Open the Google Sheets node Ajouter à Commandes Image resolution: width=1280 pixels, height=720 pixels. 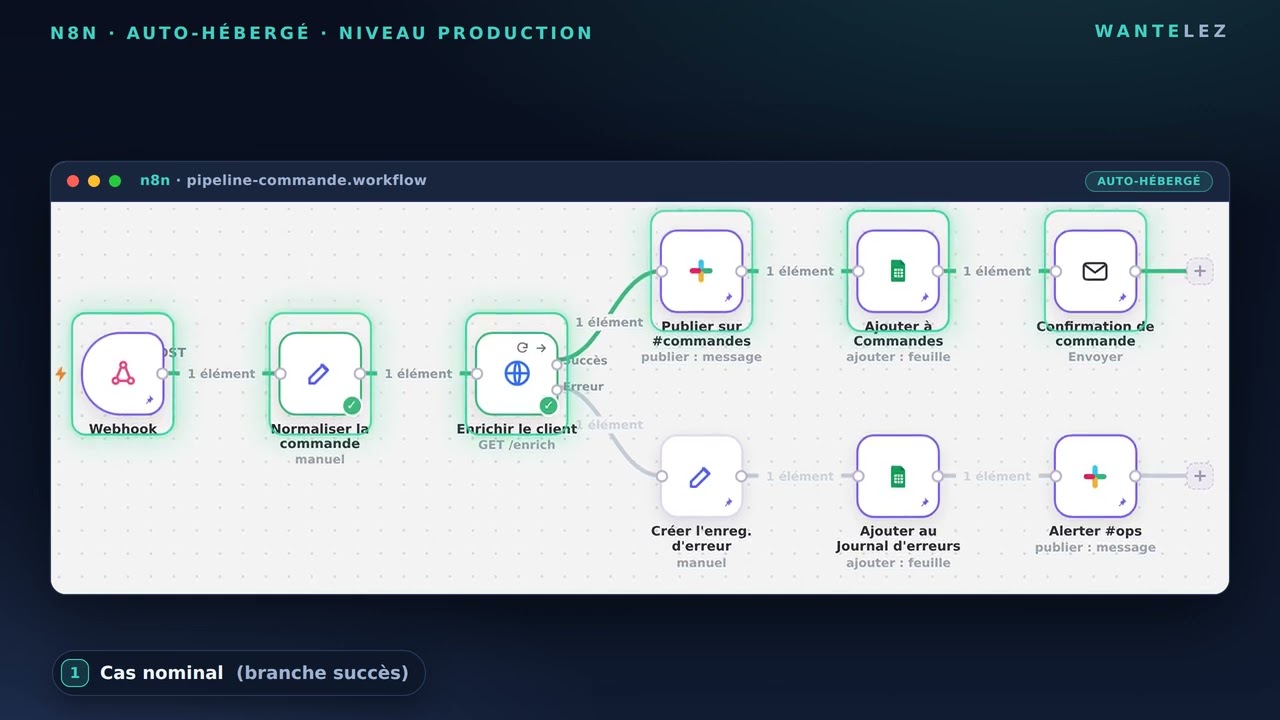(x=898, y=271)
